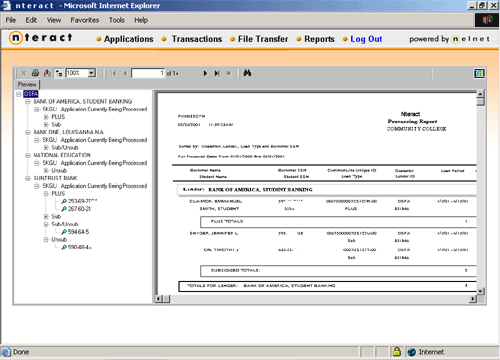The height and width of the screenshot is (360, 500).
Task: Open the File menu
Action: coord(11,20)
